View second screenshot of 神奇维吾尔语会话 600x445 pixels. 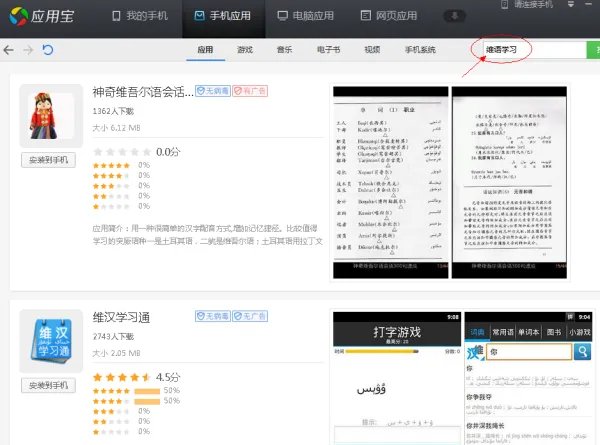(x=509, y=183)
